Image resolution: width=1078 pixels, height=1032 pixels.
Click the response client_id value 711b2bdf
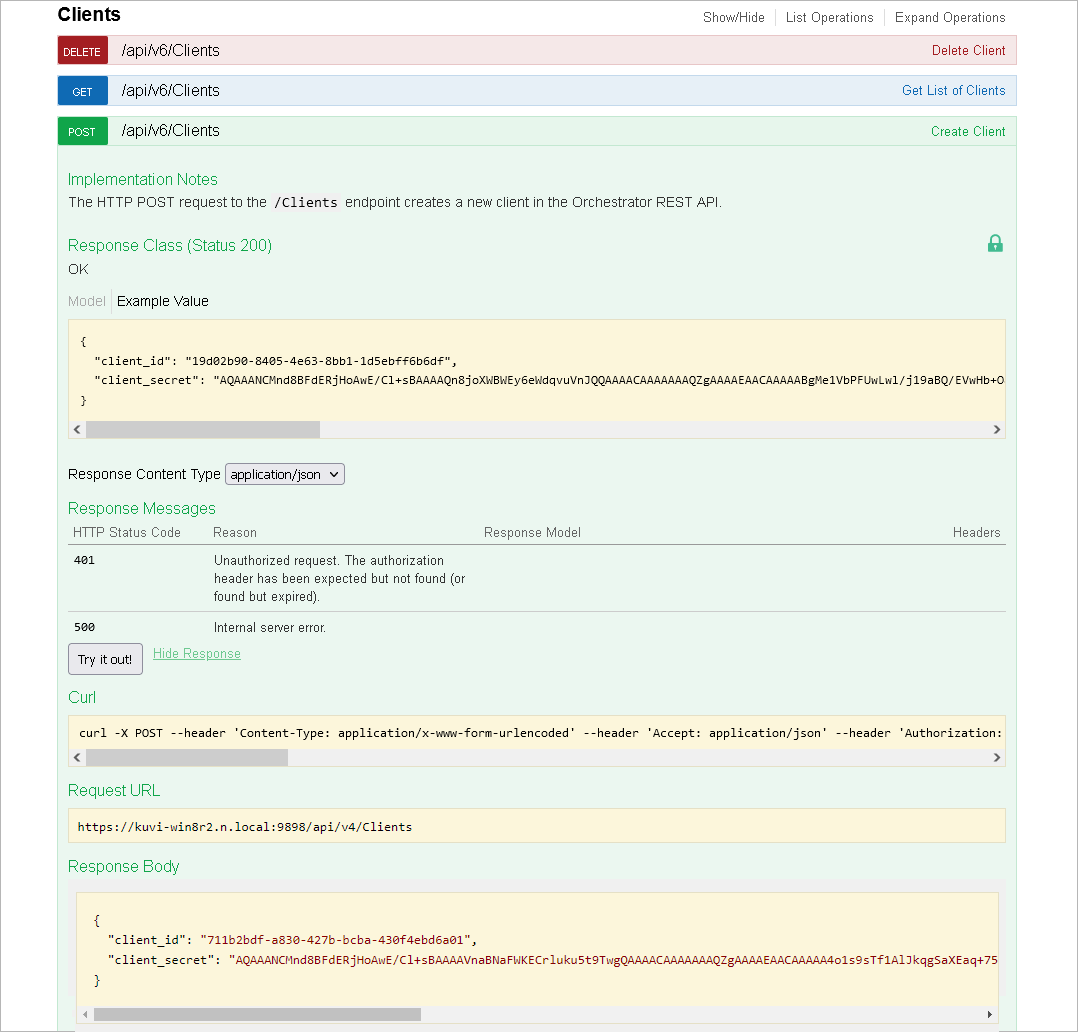(336, 940)
